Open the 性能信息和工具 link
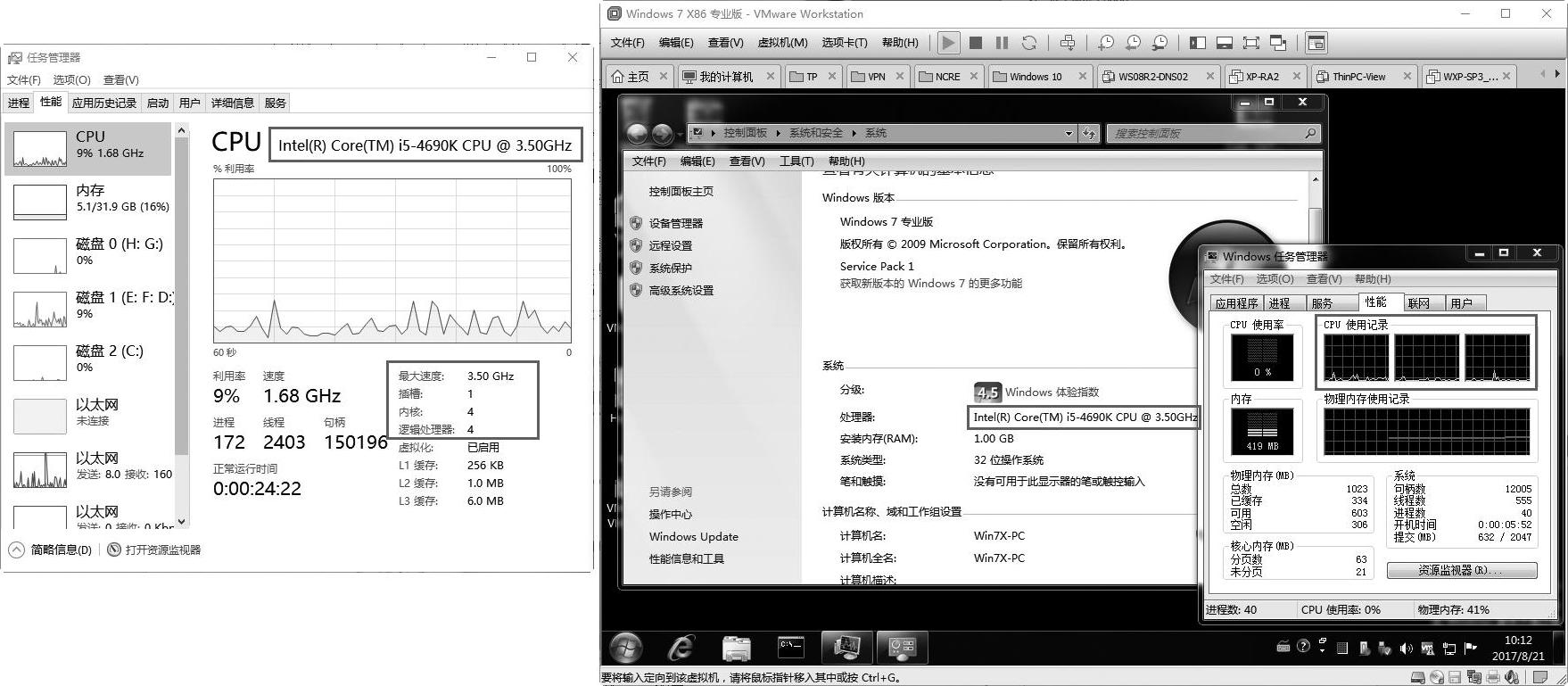 pyautogui.click(x=687, y=558)
